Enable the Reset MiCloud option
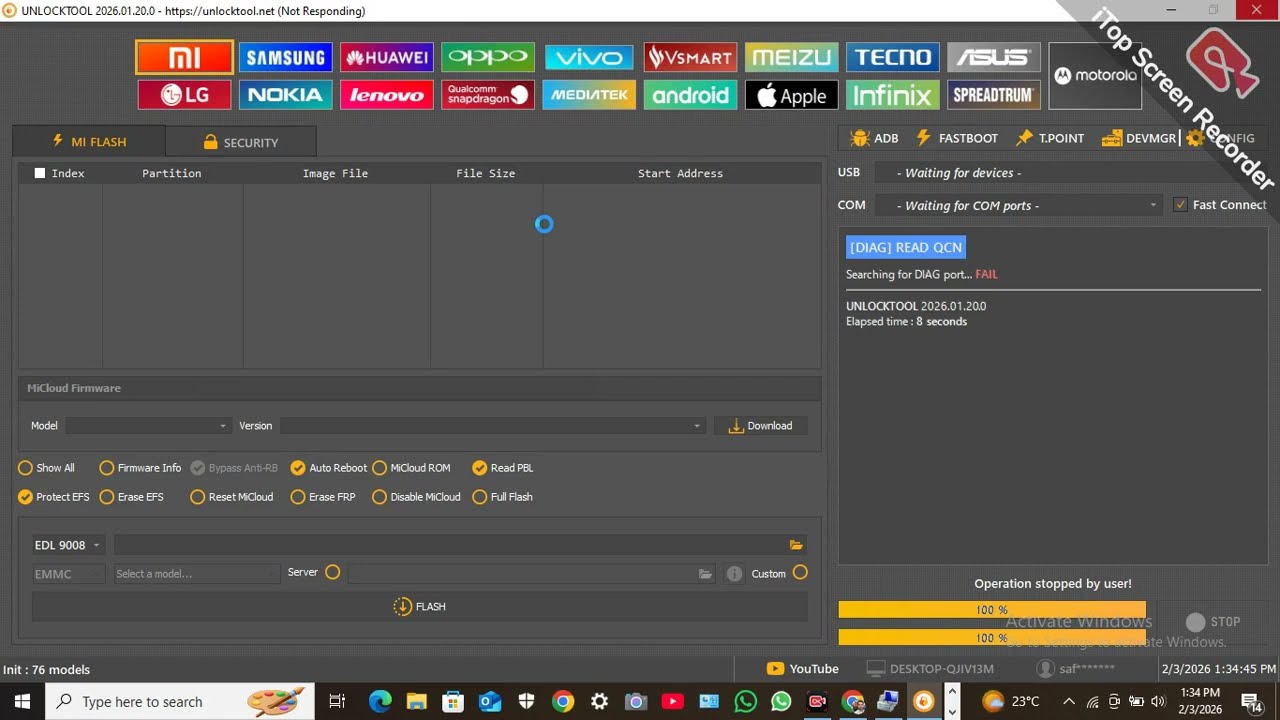This screenshot has height=720, width=1280. [x=232, y=497]
